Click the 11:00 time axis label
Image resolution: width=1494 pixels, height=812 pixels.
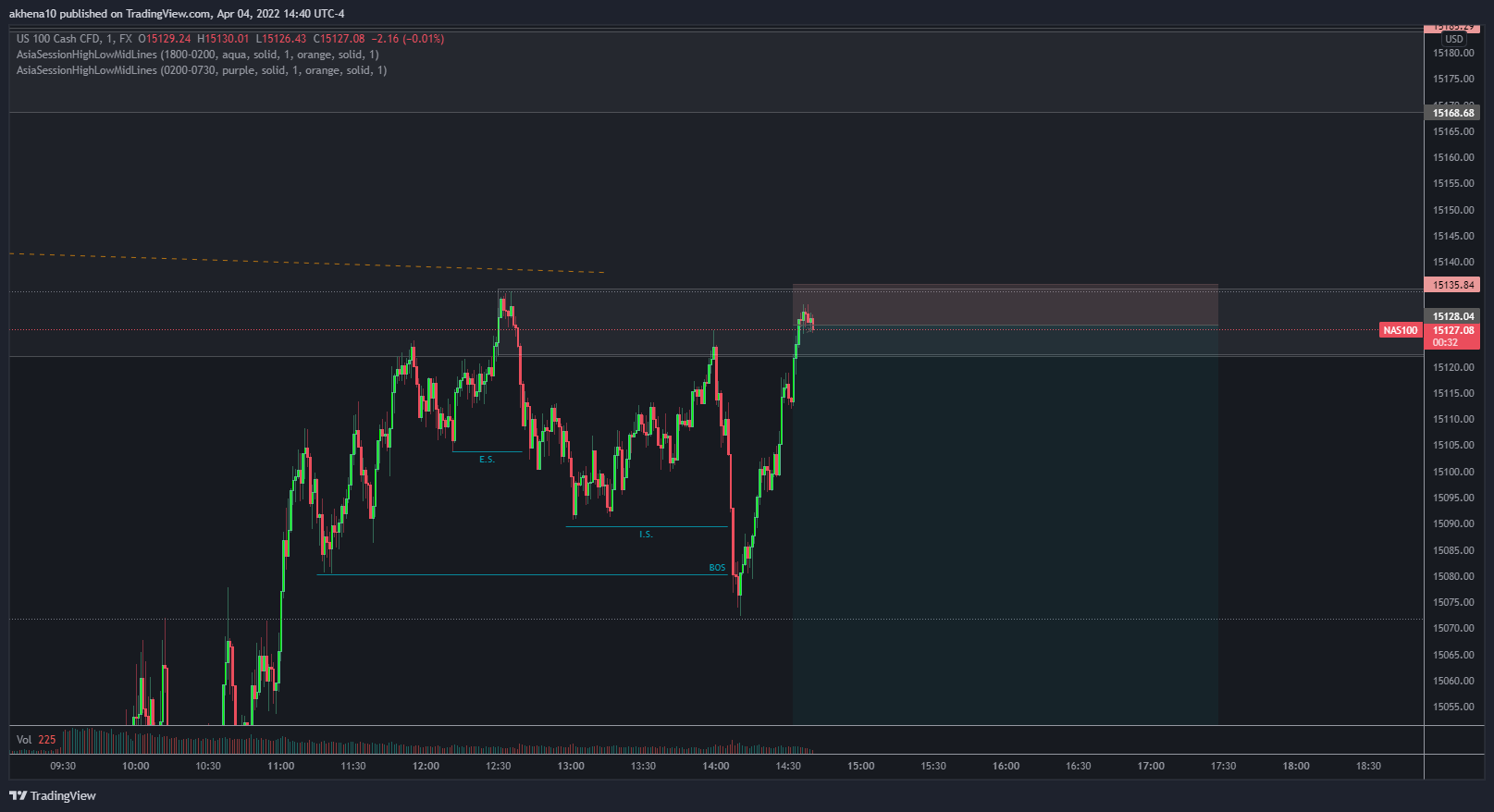click(x=280, y=766)
